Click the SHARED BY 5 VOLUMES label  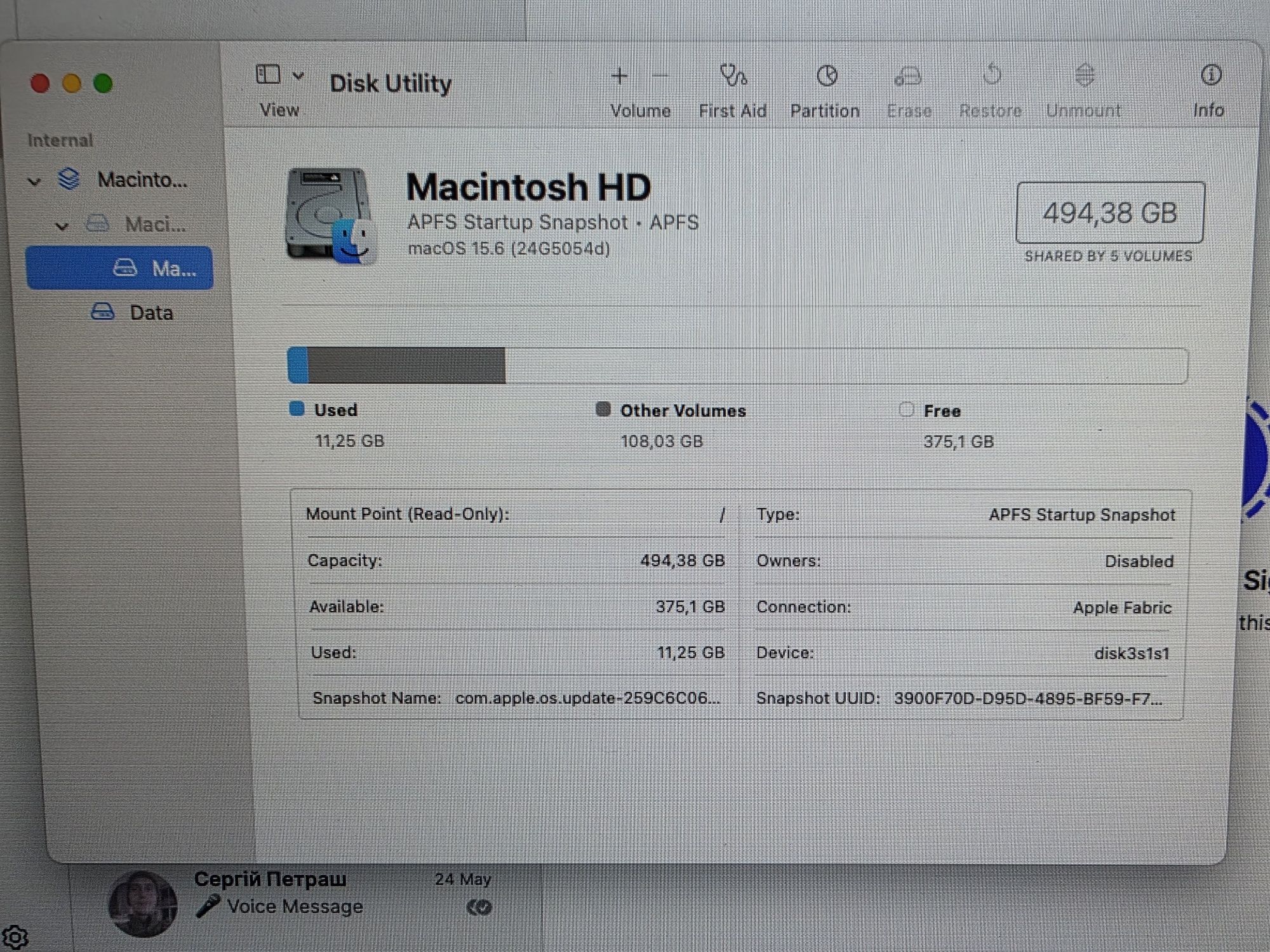(1108, 256)
